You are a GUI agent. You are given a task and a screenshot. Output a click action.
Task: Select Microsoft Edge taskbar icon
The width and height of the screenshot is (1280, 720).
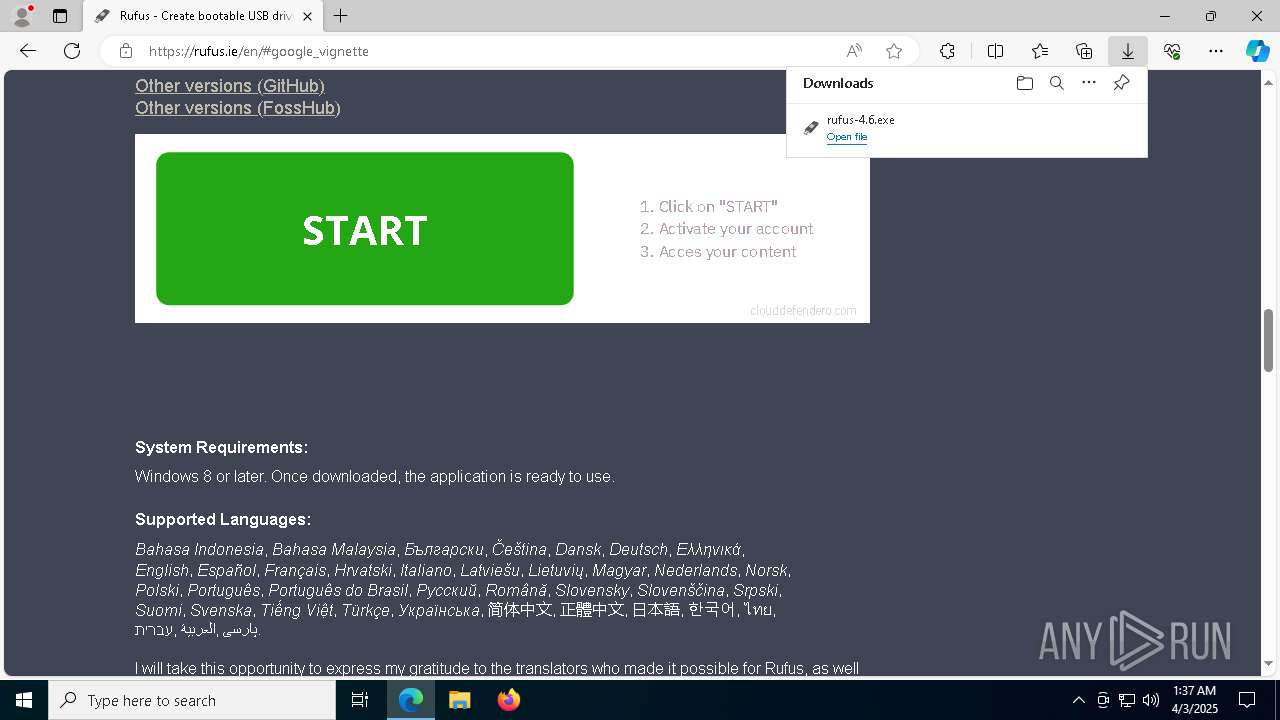pos(411,700)
